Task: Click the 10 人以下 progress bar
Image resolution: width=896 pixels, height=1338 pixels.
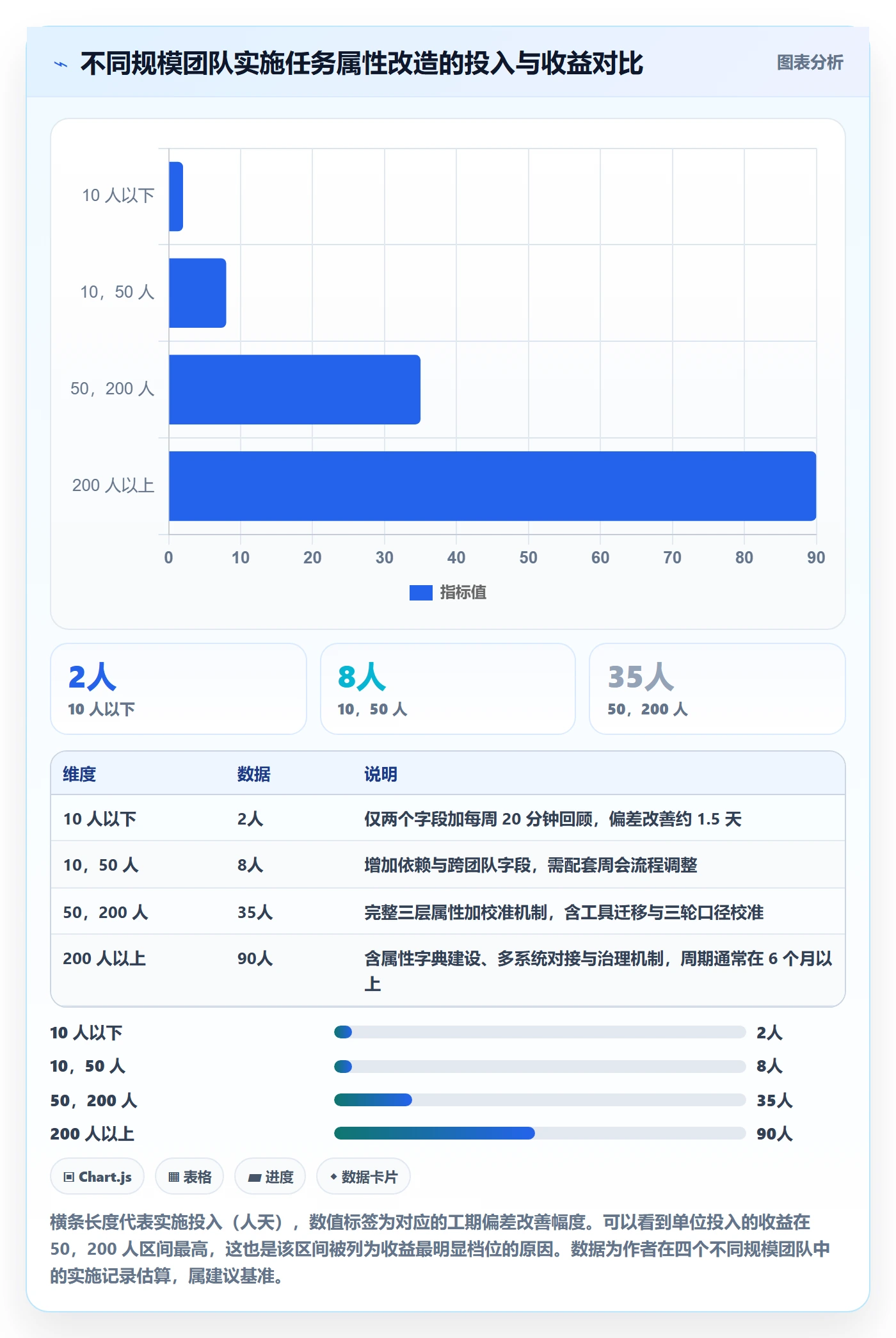Action: point(540,1032)
